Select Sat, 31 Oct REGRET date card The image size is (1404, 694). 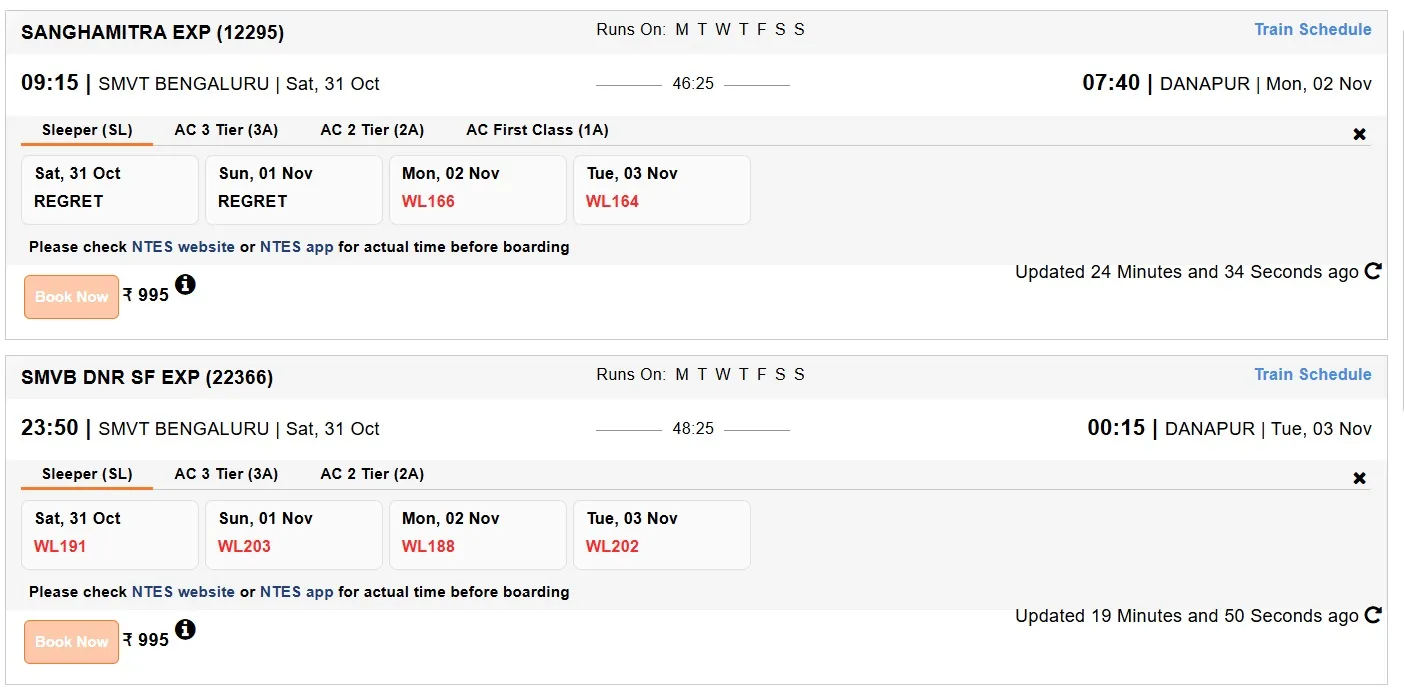click(x=110, y=190)
